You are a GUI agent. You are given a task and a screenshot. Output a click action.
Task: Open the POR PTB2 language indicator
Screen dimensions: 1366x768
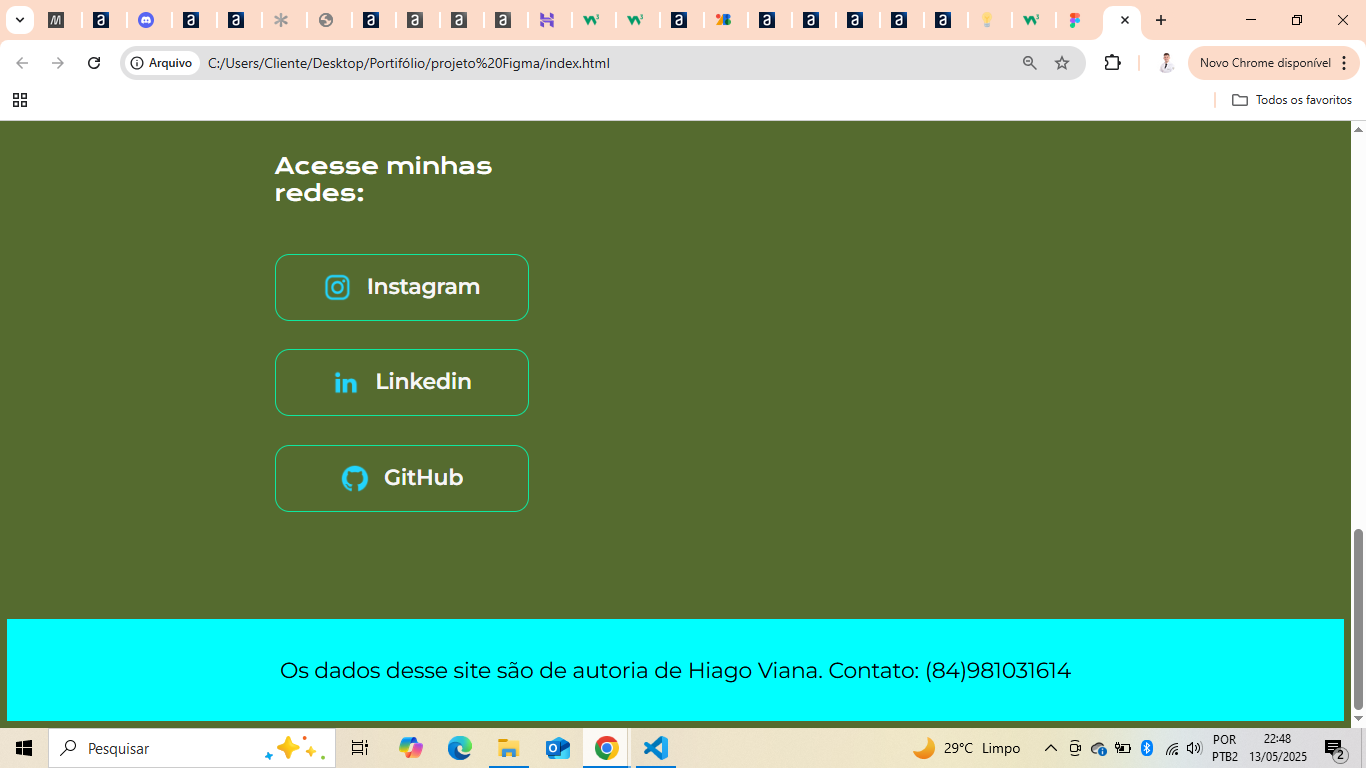point(1225,748)
